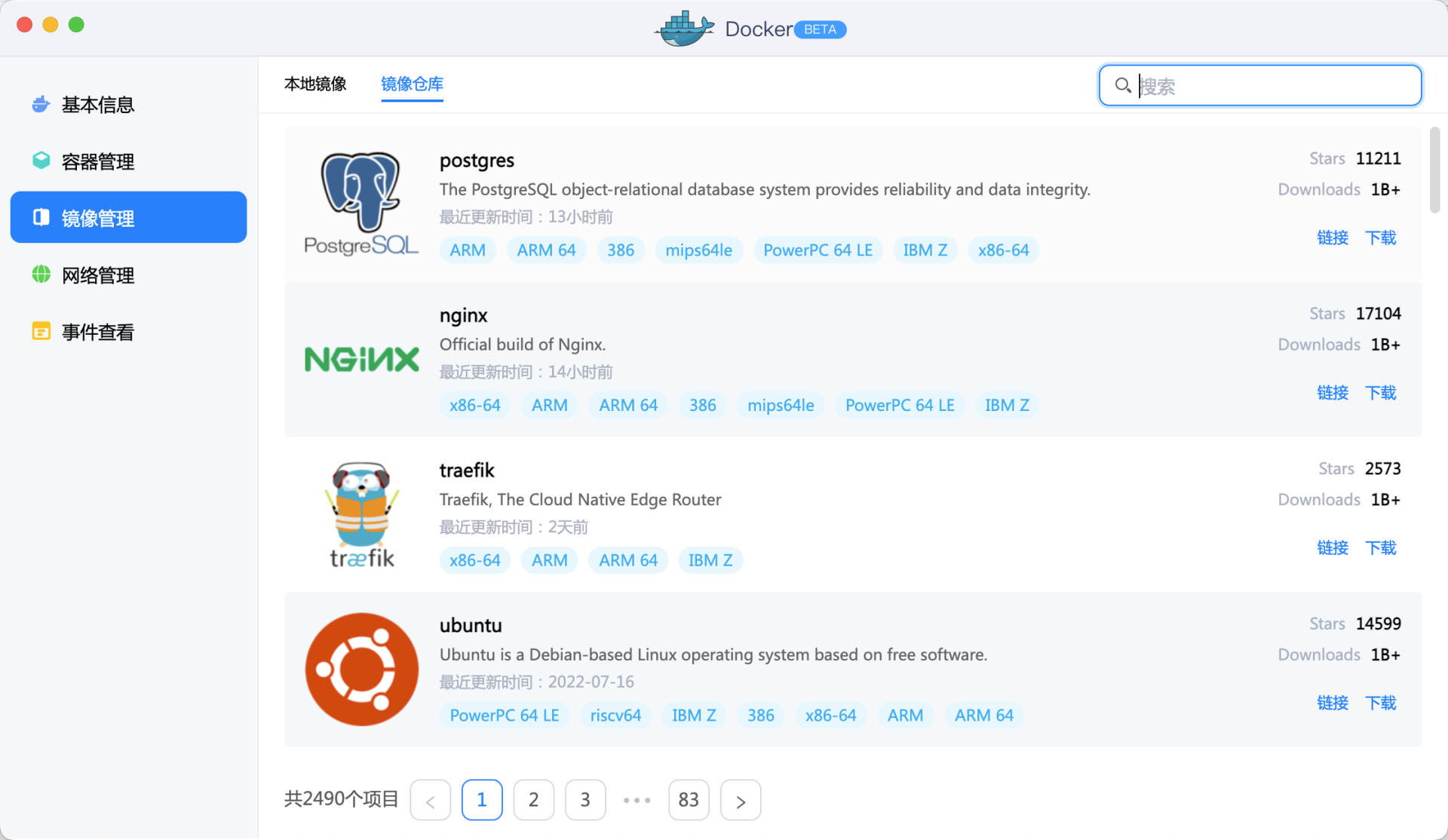The image size is (1448, 840).
Task: Focus the 搜索 input field
Action: point(1275,86)
